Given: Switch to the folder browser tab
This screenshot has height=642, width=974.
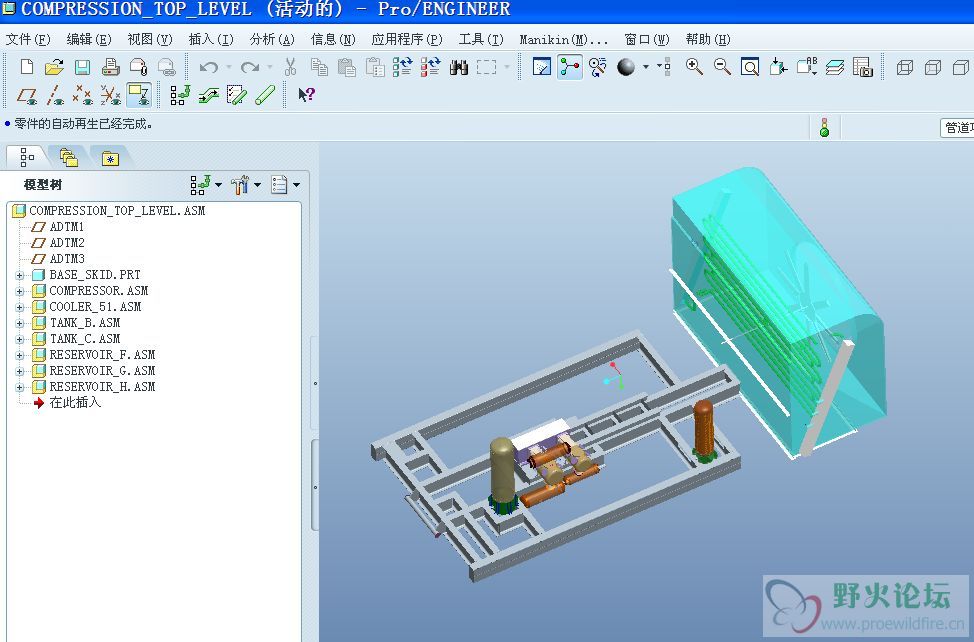Looking at the screenshot, I should [x=68, y=158].
